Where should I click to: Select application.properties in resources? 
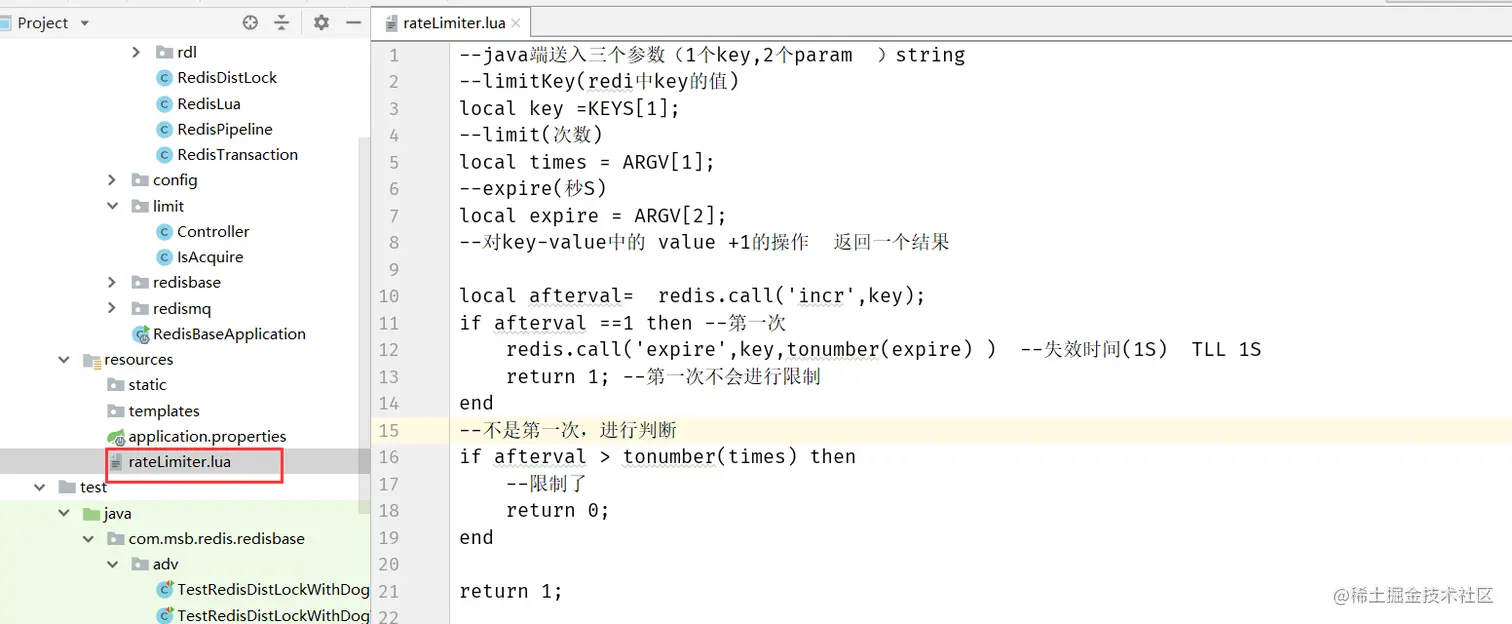click(207, 436)
